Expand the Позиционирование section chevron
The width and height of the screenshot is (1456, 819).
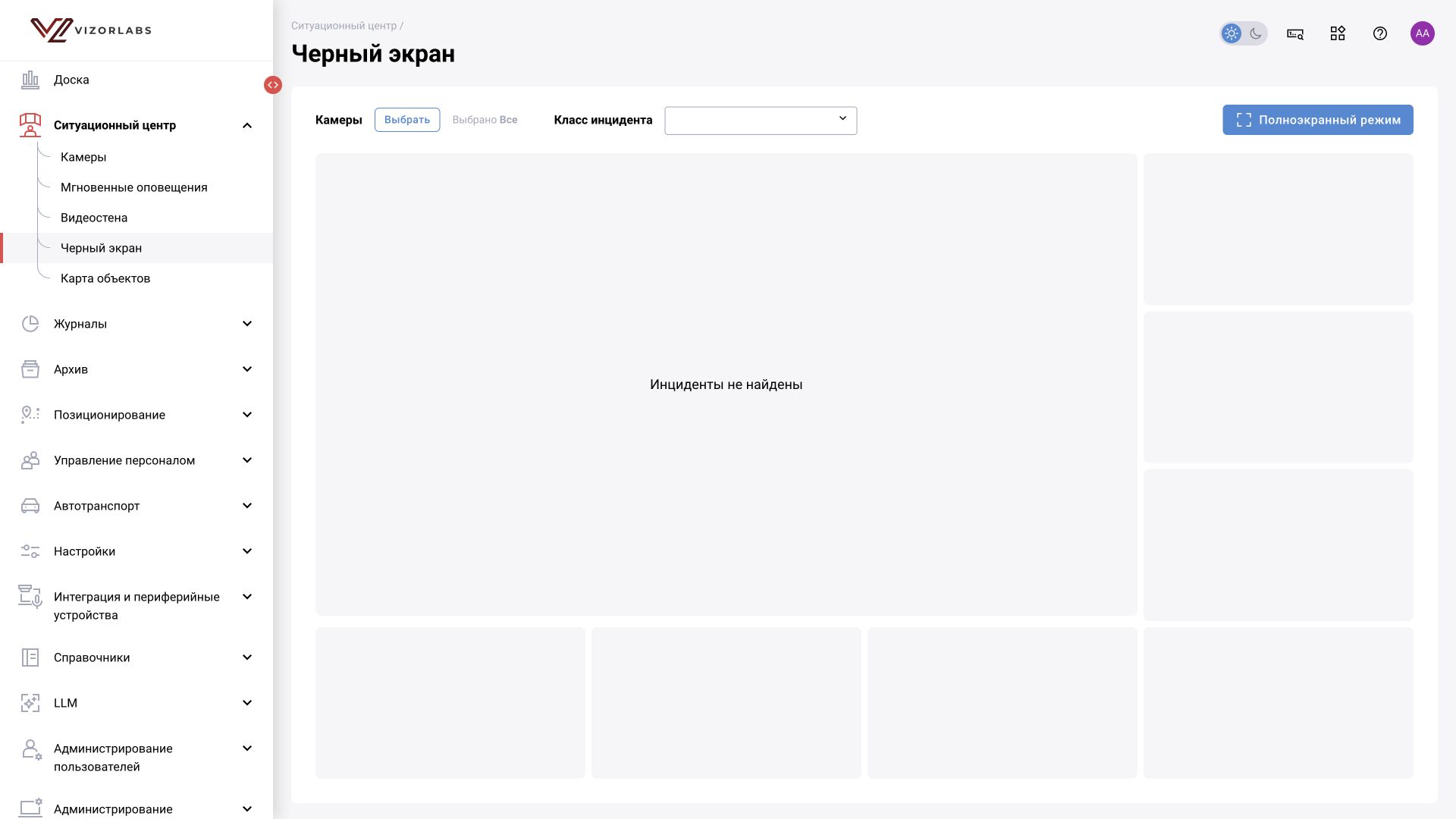pyautogui.click(x=247, y=415)
